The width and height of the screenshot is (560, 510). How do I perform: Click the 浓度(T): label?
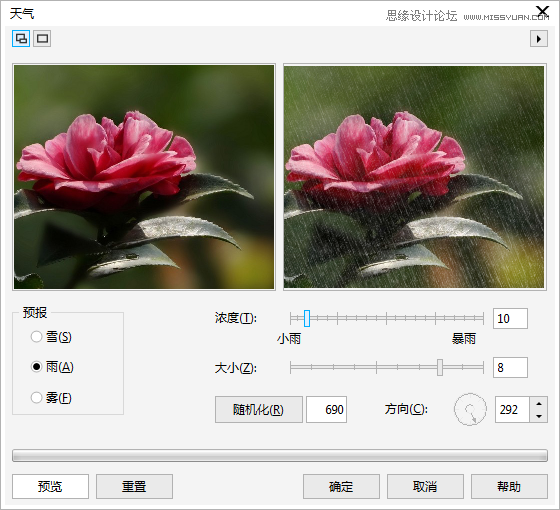point(236,318)
